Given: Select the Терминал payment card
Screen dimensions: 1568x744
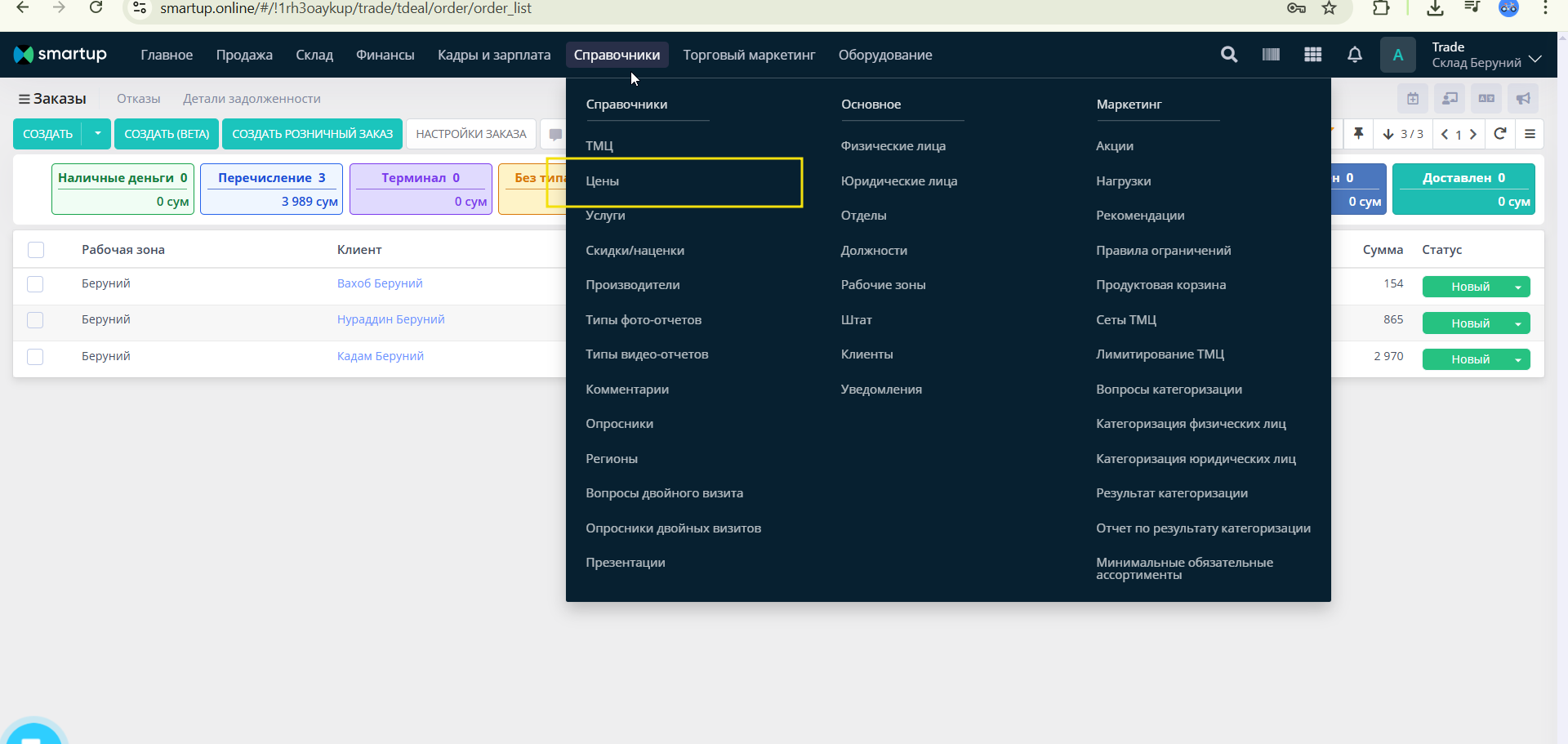Looking at the screenshot, I should [x=421, y=189].
